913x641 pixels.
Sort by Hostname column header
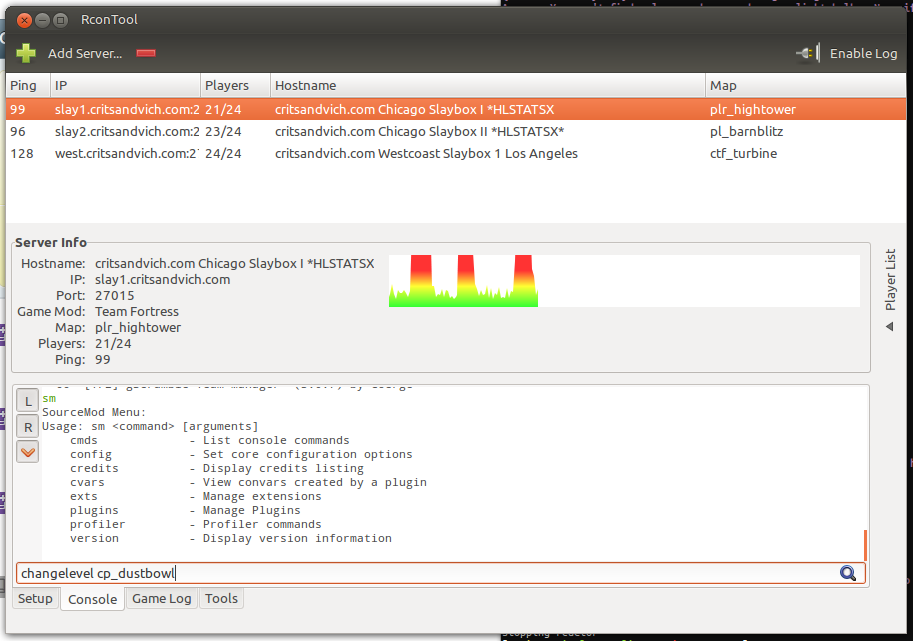[488, 85]
